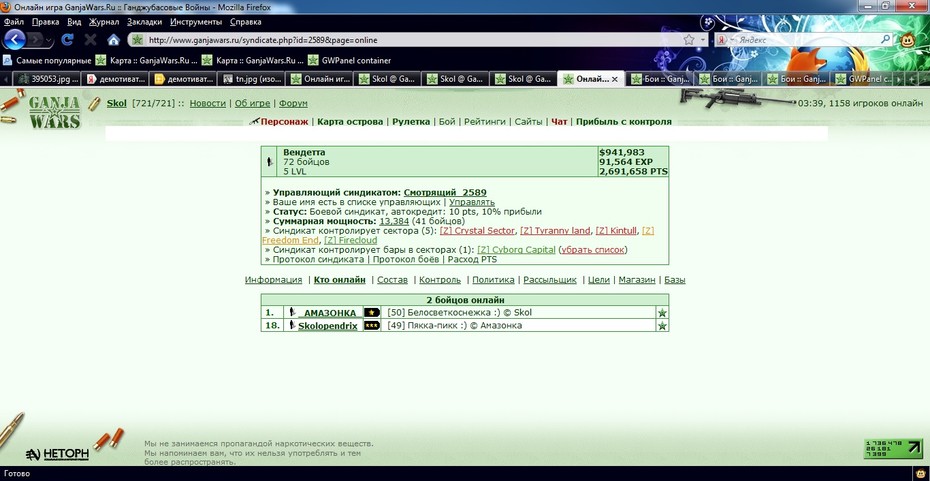Open Самые популярные bookmark
This screenshot has width=930, height=481.
pos(47,60)
